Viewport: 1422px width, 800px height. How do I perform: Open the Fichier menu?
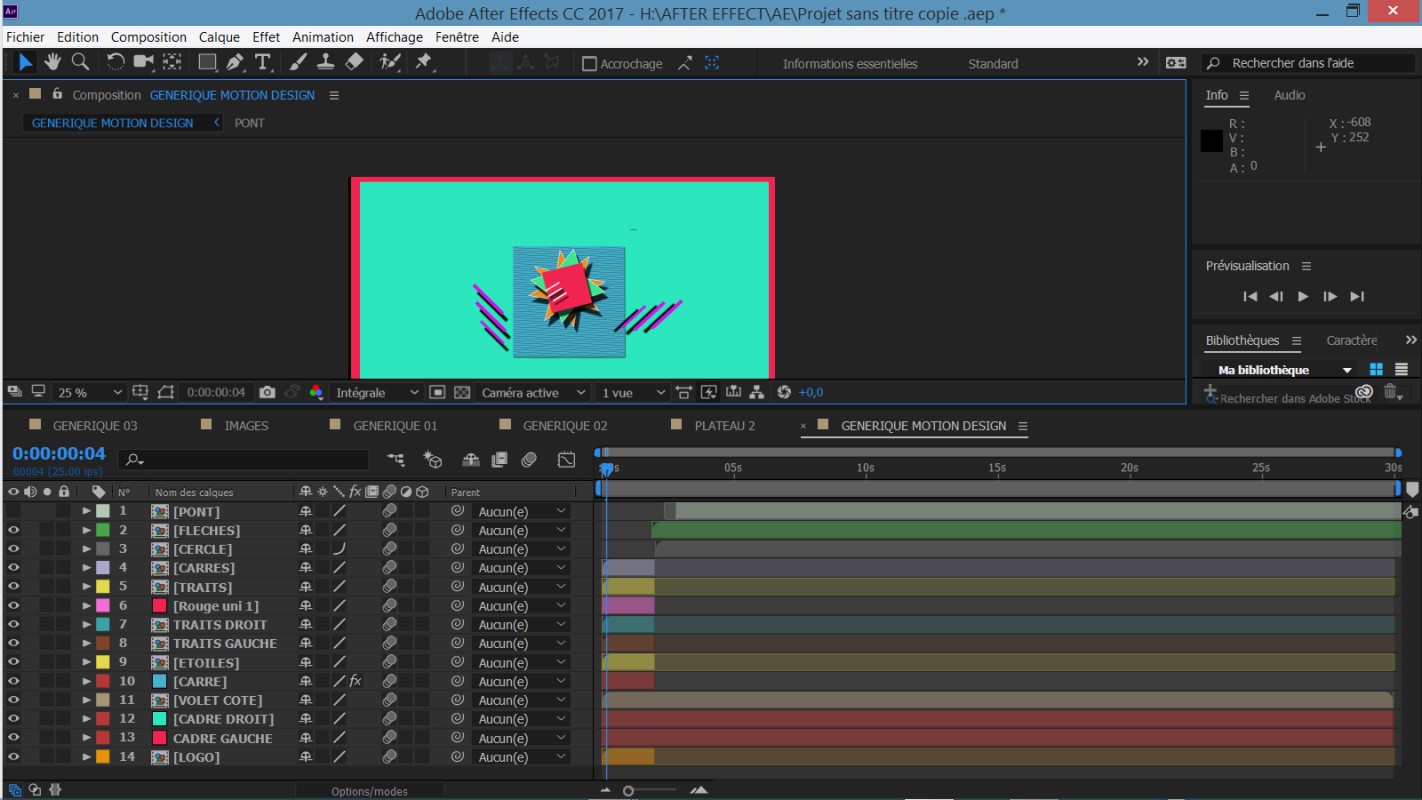25,37
